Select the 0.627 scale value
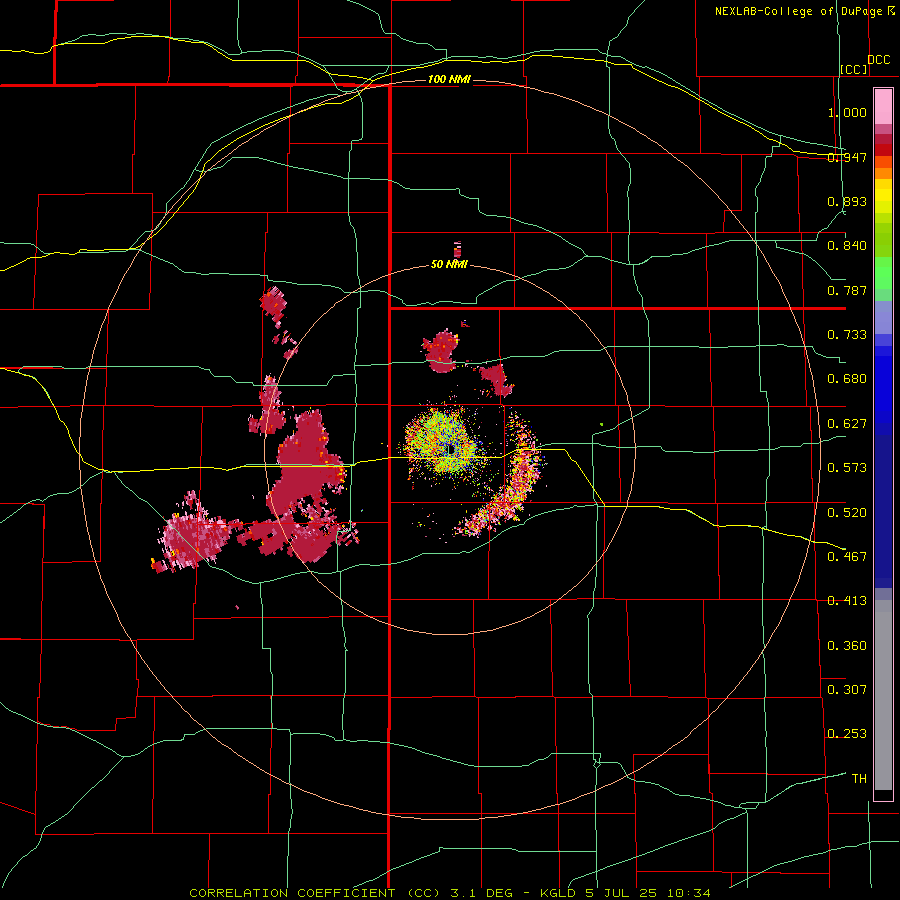 847,424
